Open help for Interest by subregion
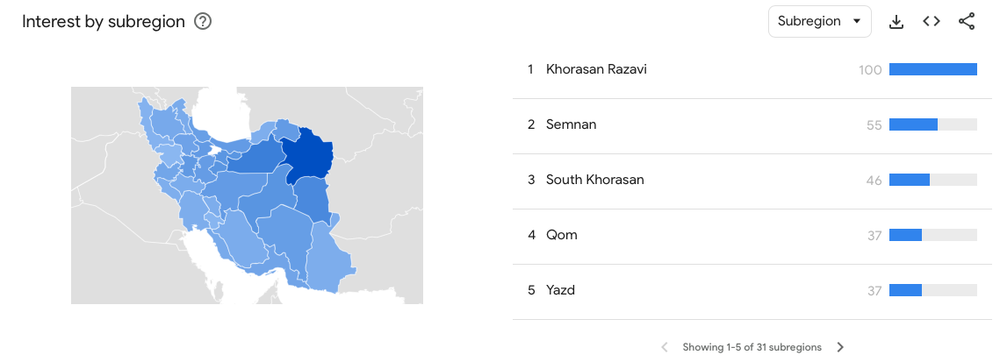This screenshot has height=362, width=1000. click(203, 22)
